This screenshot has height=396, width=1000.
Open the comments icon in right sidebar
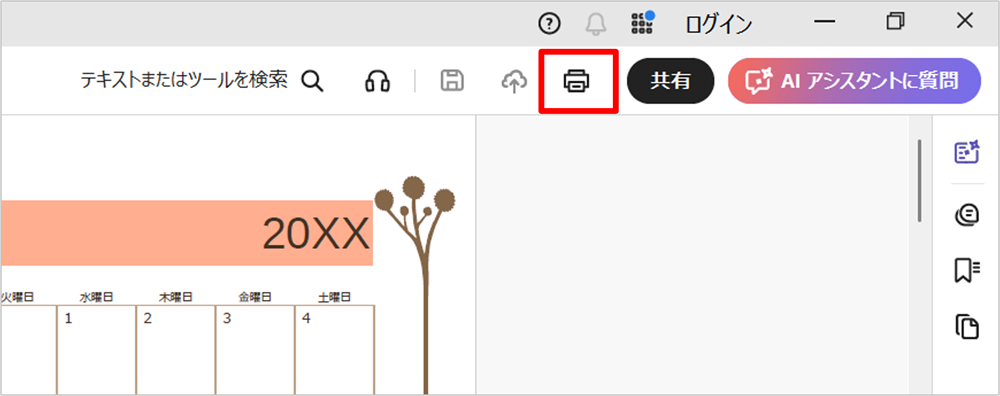[967, 215]
